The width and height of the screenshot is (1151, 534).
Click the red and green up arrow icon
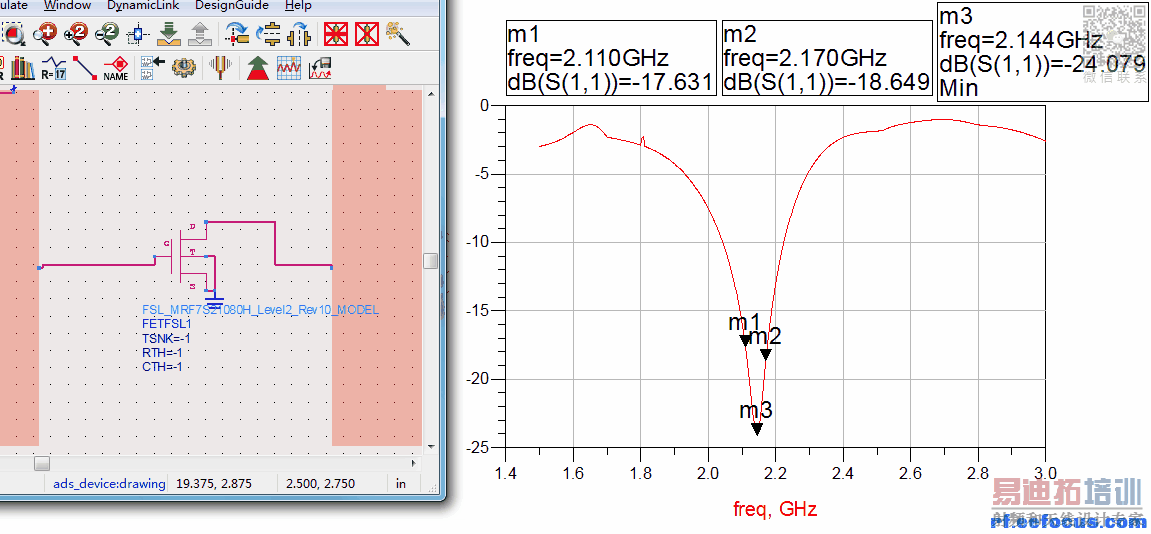click(257, 68)
